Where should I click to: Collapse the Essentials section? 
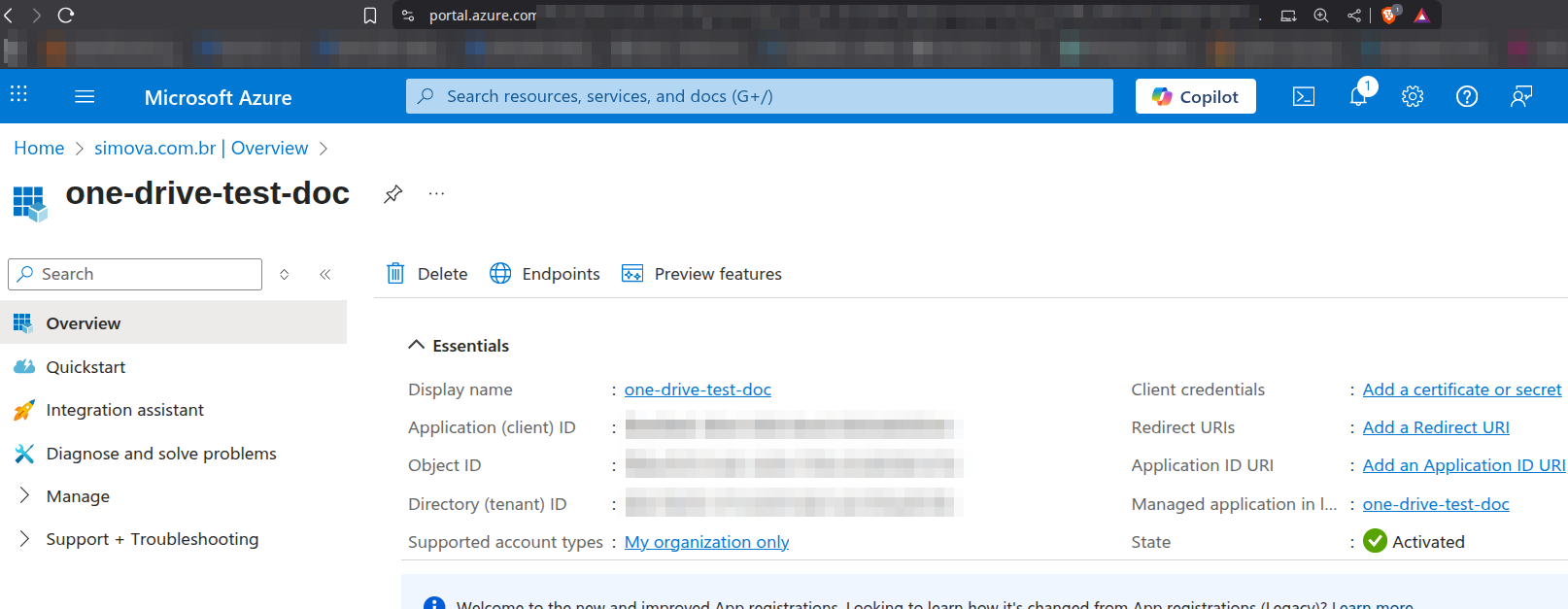(x=417, y=346)
